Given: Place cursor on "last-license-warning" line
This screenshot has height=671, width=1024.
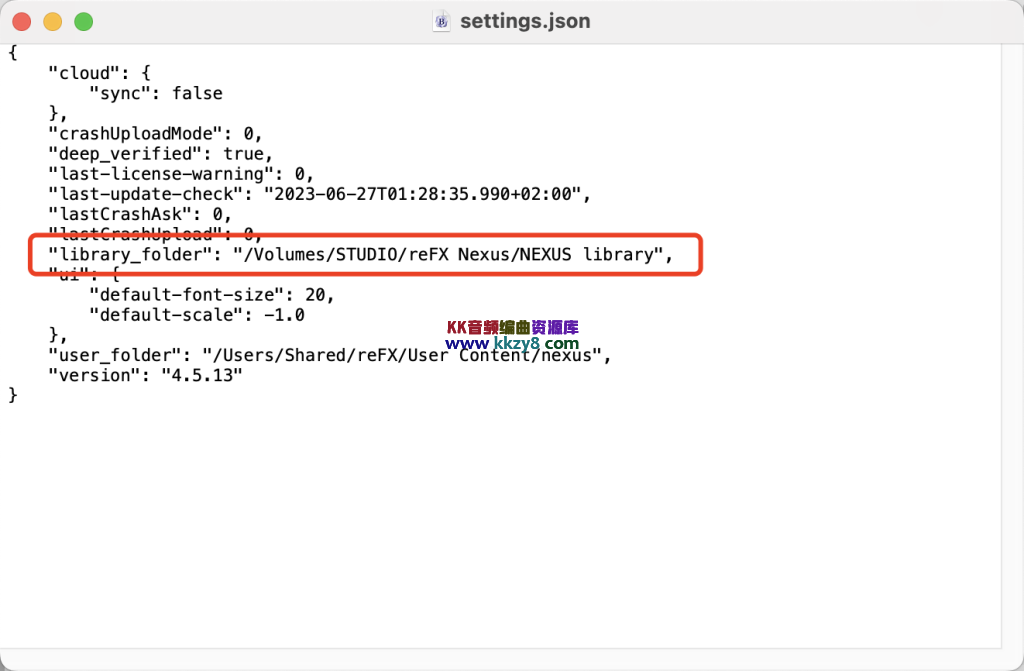Looking at the screenshot, I should (x=166, y=174).
